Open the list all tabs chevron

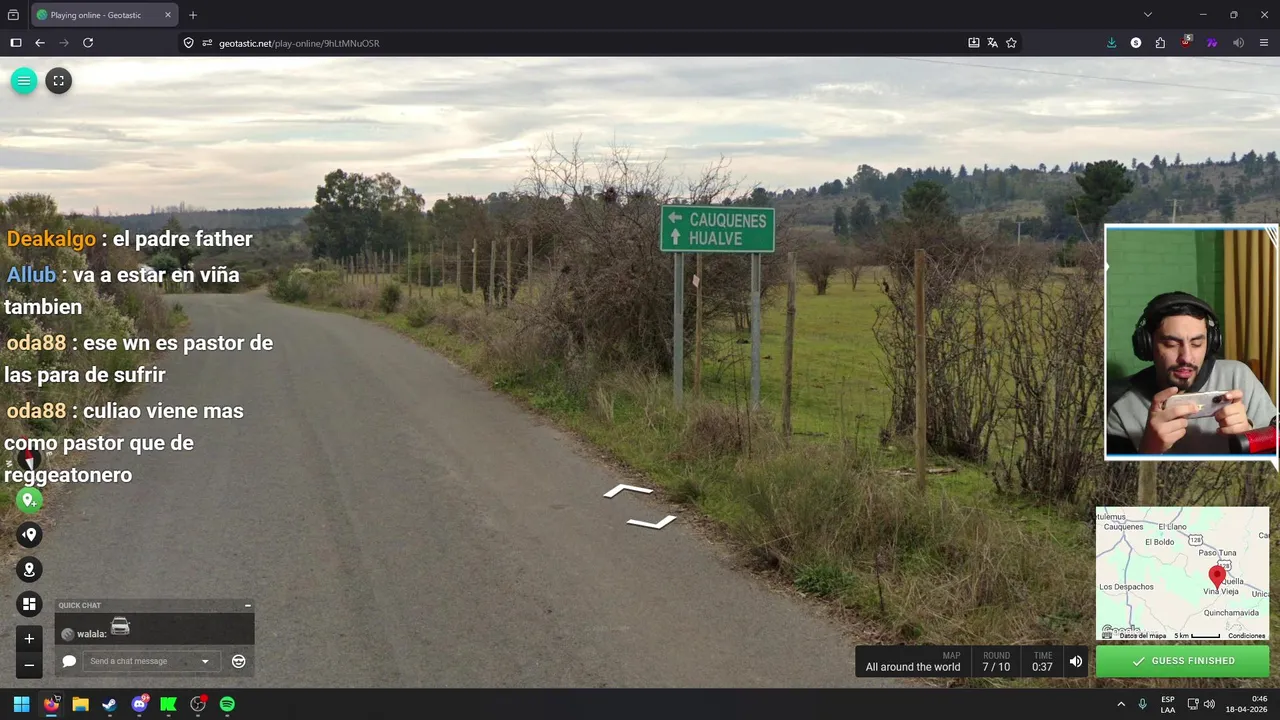(x=1148, y=15)
